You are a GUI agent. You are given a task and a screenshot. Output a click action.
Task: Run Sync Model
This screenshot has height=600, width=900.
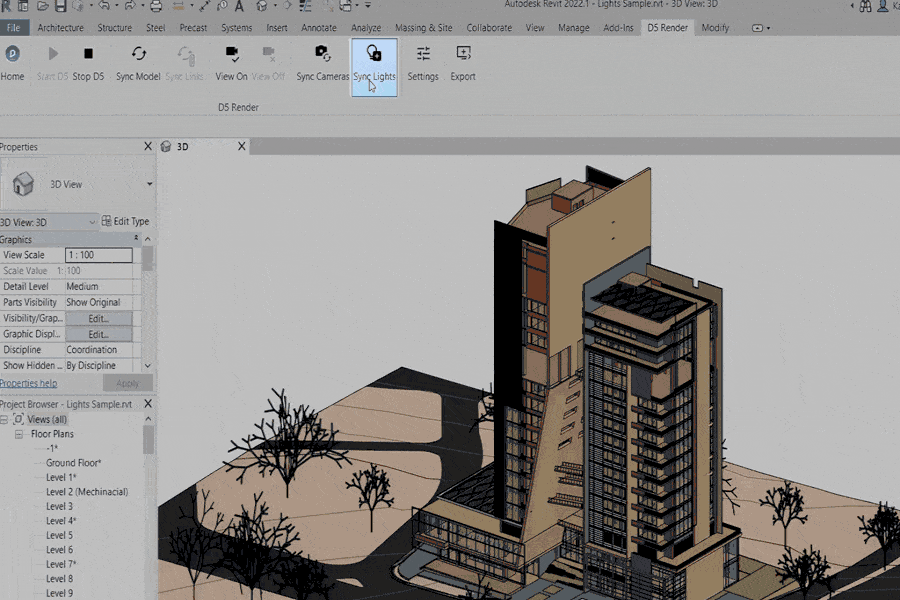pyautogui.click(x=138, y=63)
